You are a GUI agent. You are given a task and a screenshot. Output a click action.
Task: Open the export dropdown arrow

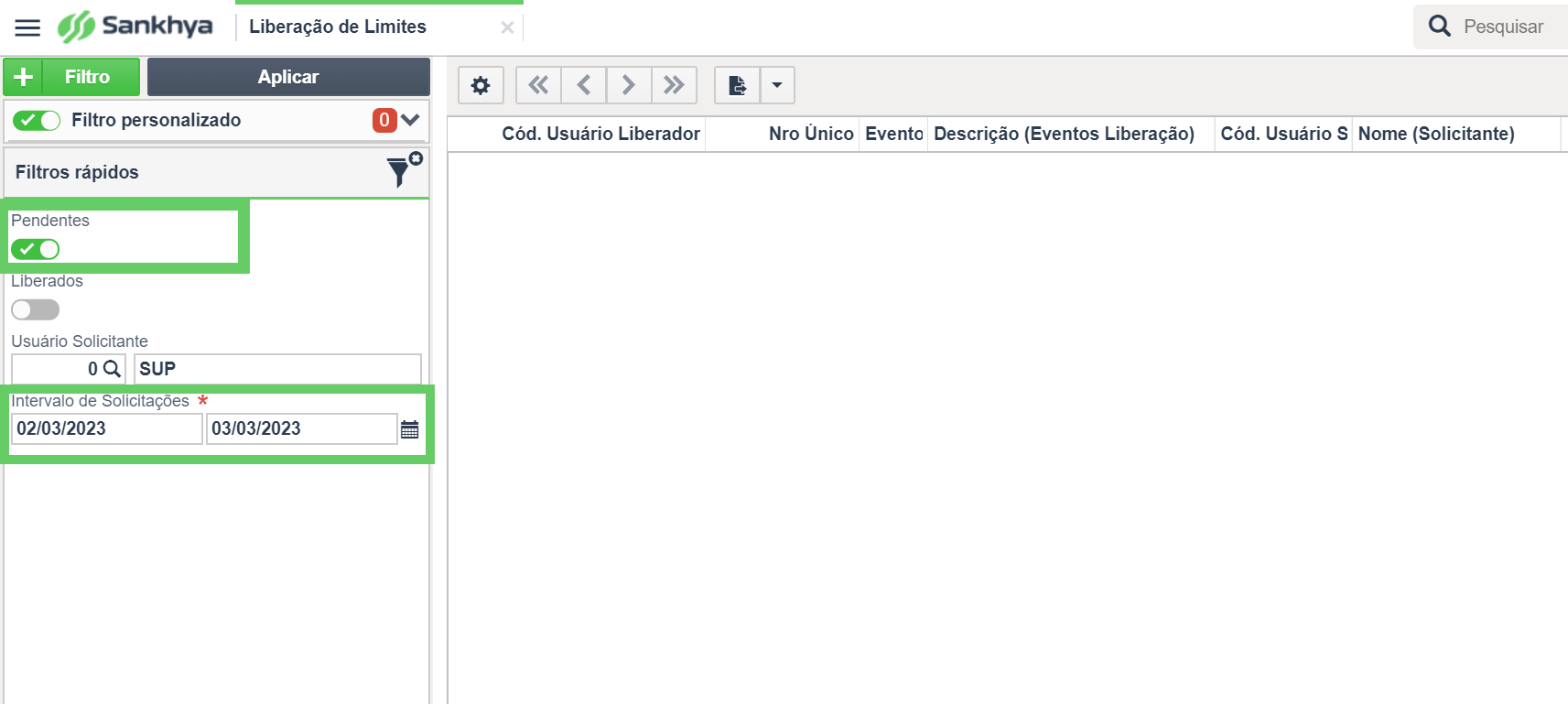coord(777,85)
